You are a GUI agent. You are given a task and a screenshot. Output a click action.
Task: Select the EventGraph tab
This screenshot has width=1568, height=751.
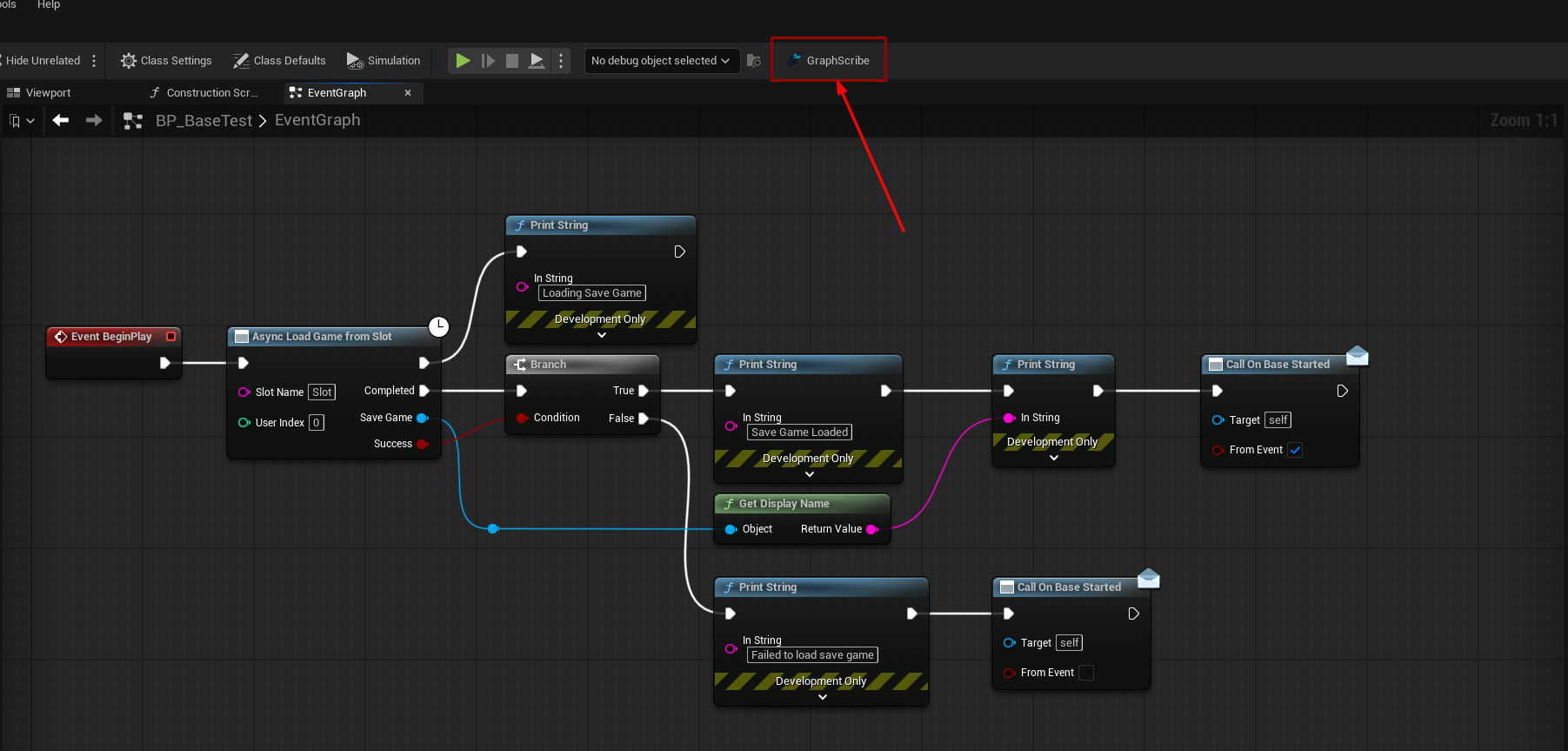[x=337, y=92]
